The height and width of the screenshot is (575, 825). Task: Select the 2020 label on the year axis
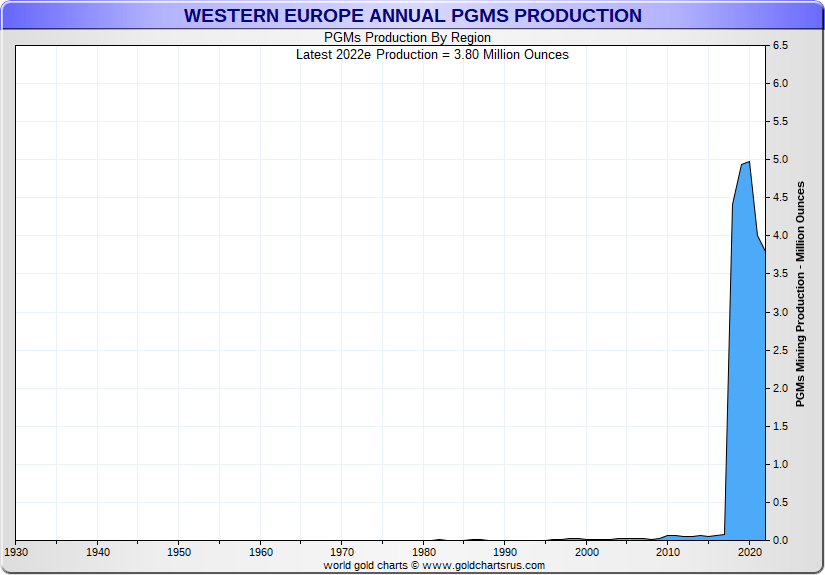(750, 551)
